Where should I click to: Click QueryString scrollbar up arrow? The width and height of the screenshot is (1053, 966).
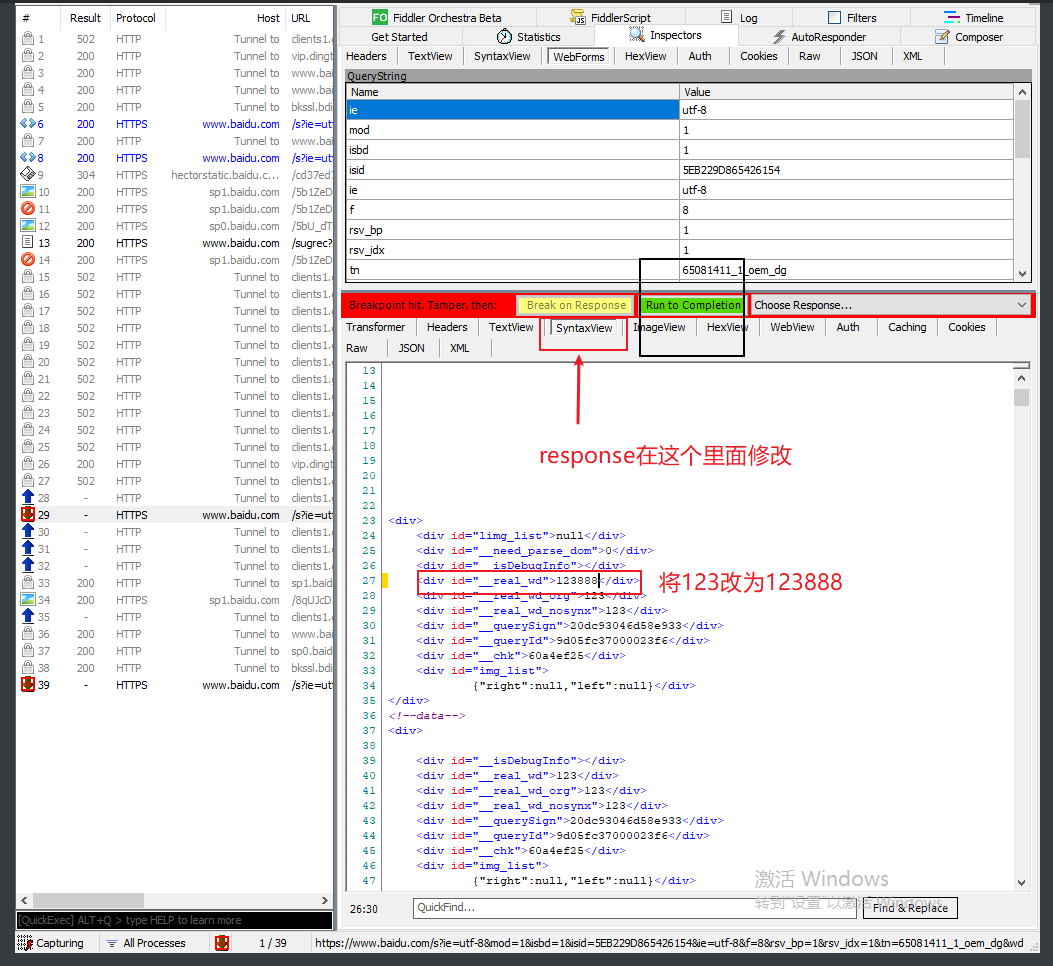point(1022,92)
